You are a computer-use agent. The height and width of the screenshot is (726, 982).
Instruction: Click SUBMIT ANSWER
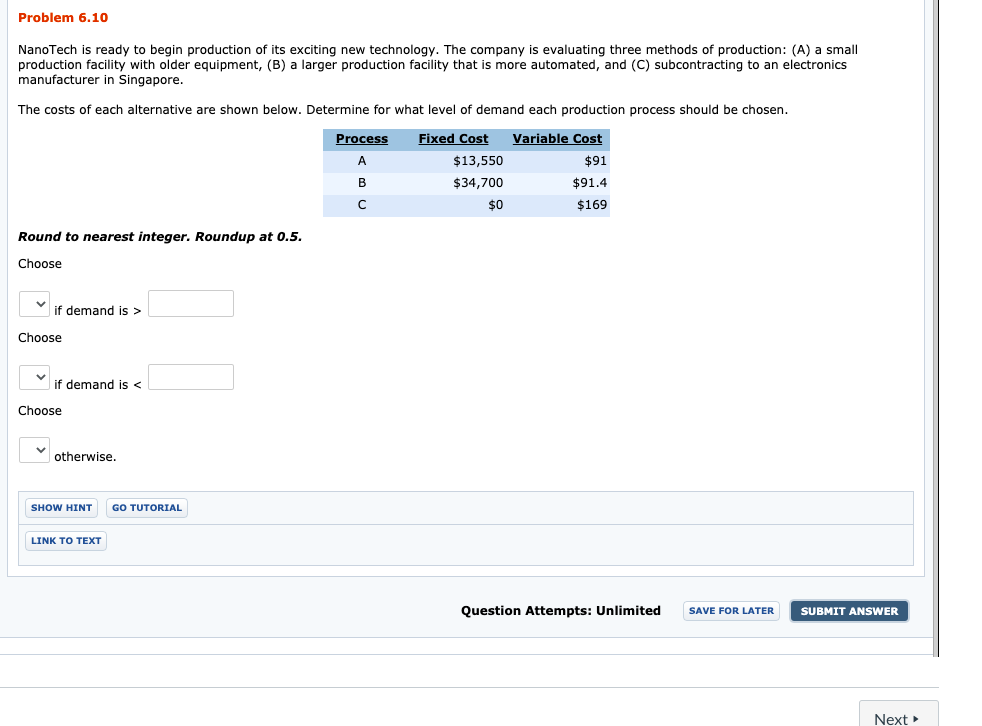[848, 610]
